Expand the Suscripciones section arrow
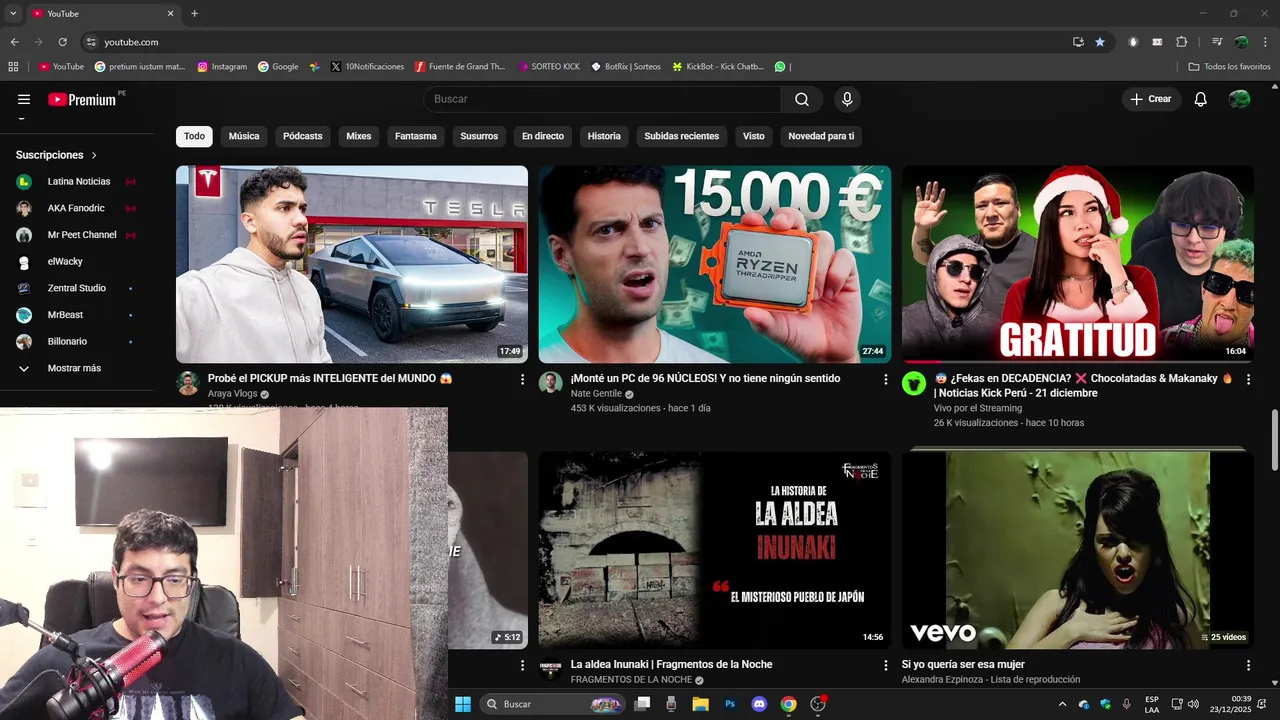The image size is (1280, 720). 94,156
